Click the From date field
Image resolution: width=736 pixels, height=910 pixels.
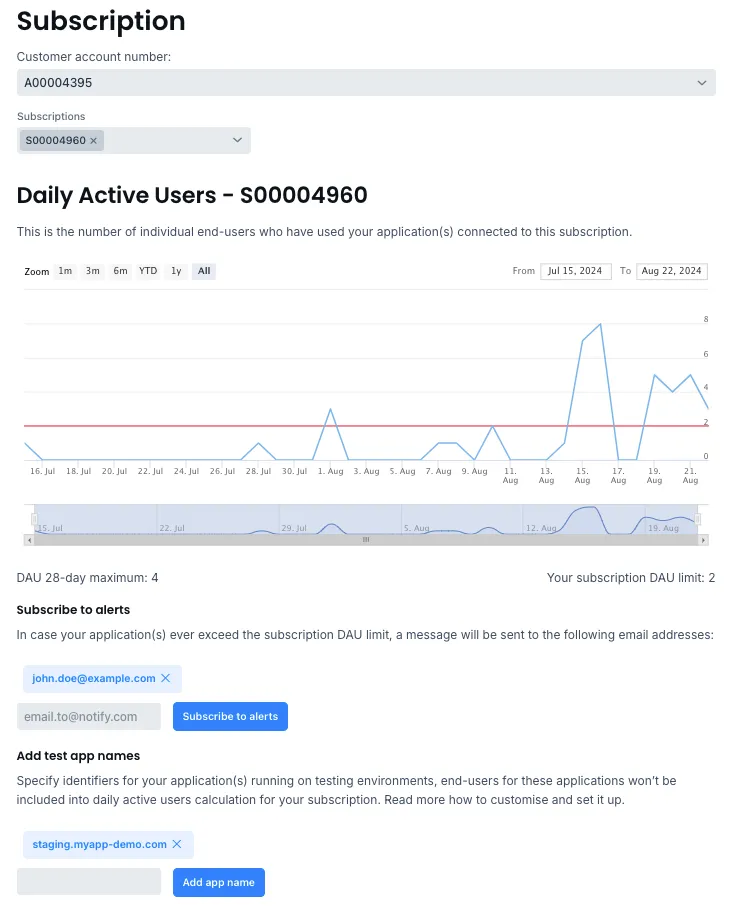pos(576,271)
